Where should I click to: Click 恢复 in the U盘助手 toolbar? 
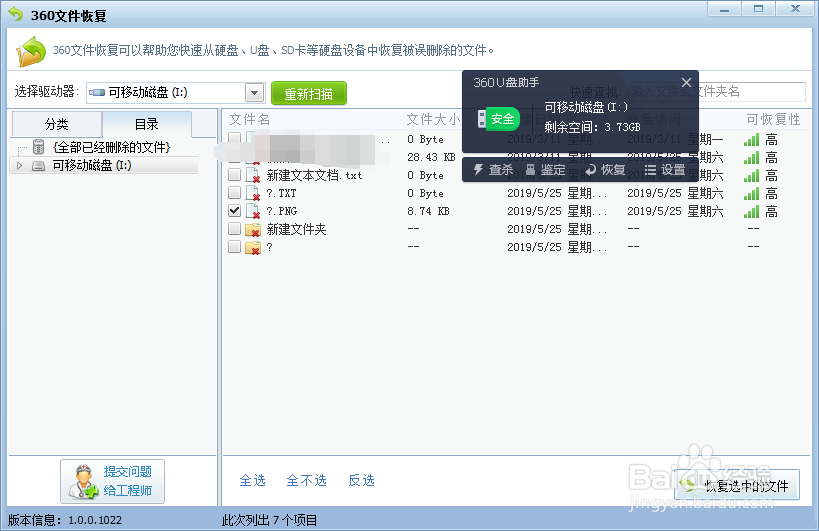(x=605, y=170)
